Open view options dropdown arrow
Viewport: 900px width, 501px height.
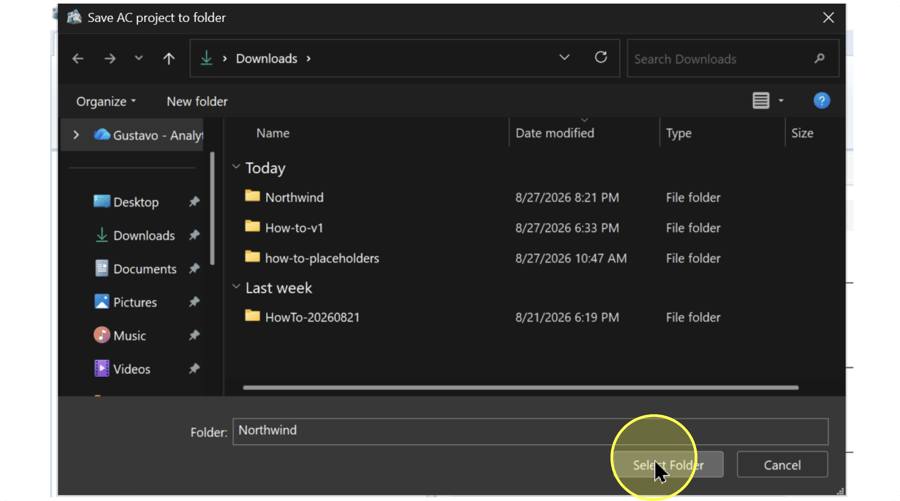781,101
